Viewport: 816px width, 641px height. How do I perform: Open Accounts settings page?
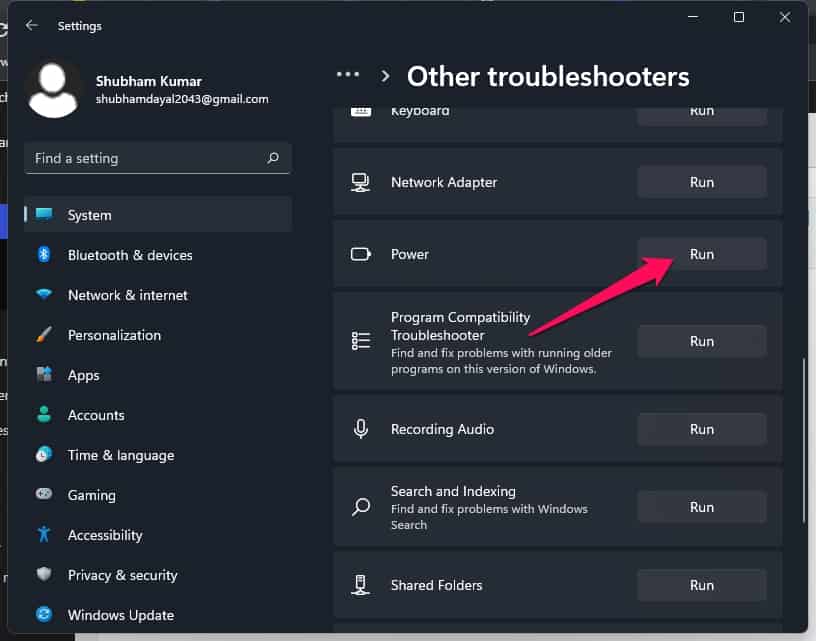[x=158, y=415]
